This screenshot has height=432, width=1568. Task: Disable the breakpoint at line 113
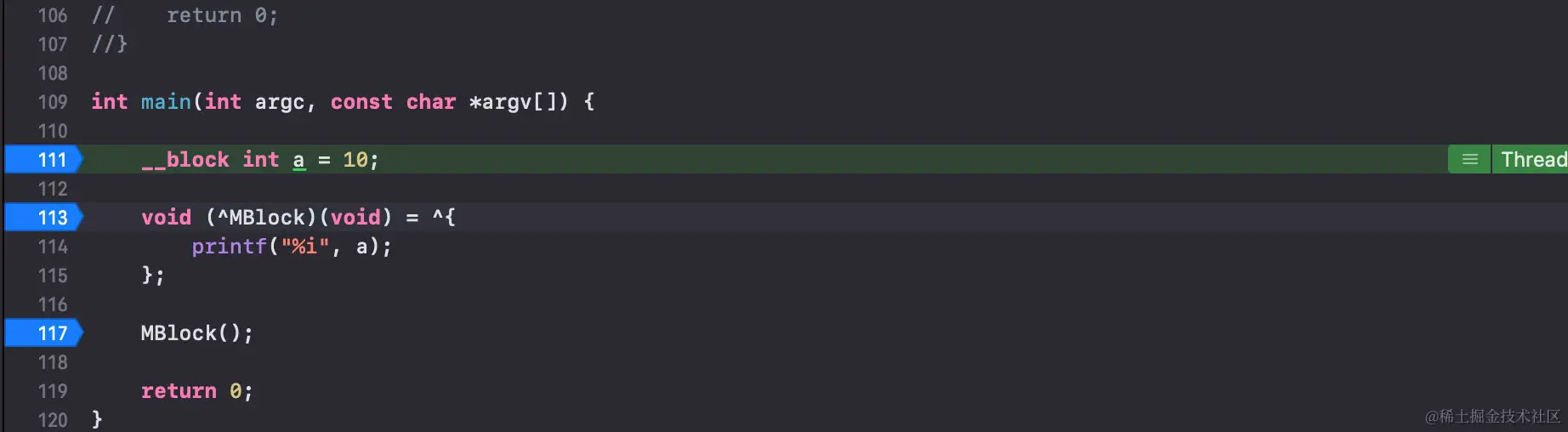pyautogui.click(x=44, y=217)
